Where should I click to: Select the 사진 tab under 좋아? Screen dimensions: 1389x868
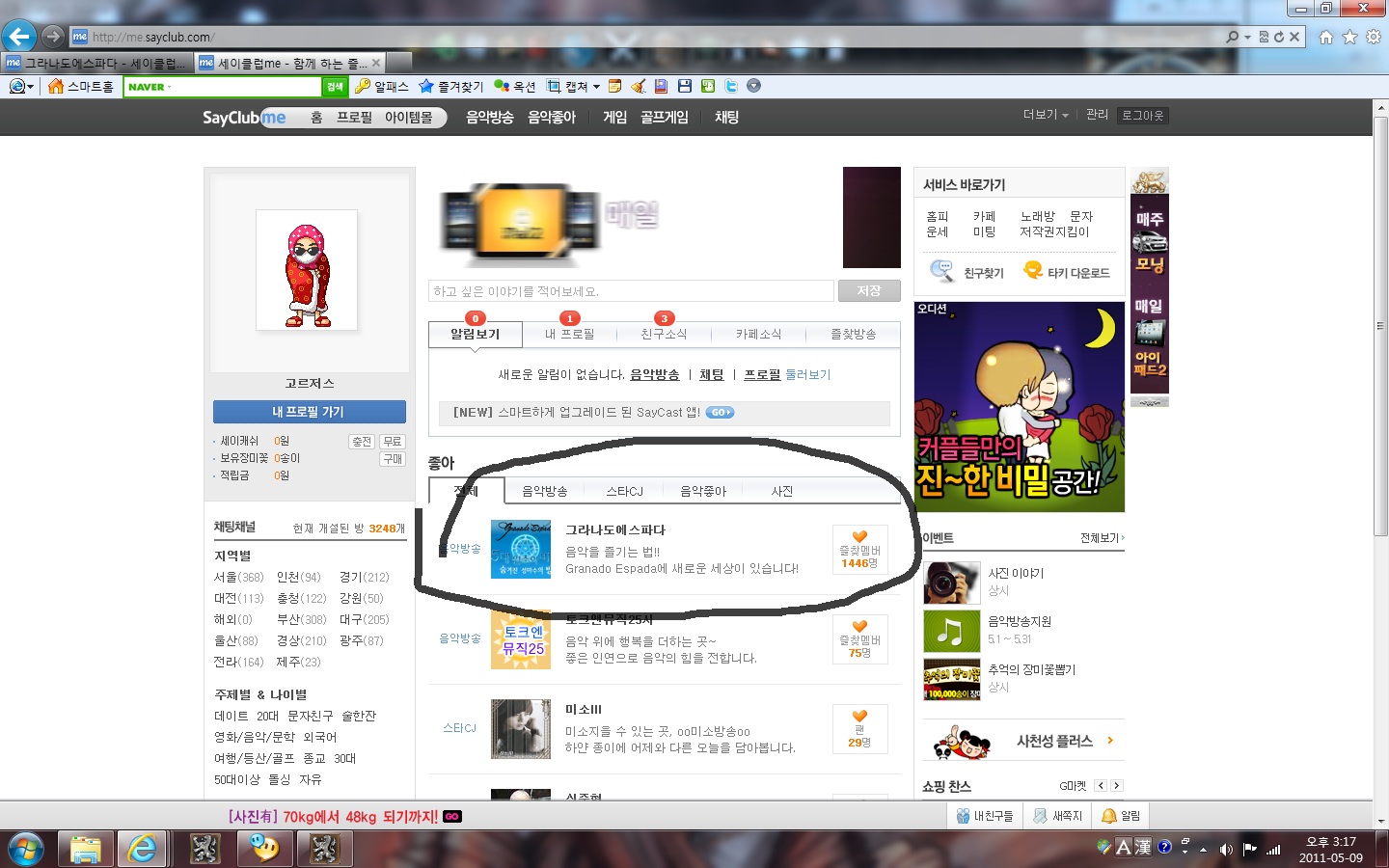coord(782,491)
